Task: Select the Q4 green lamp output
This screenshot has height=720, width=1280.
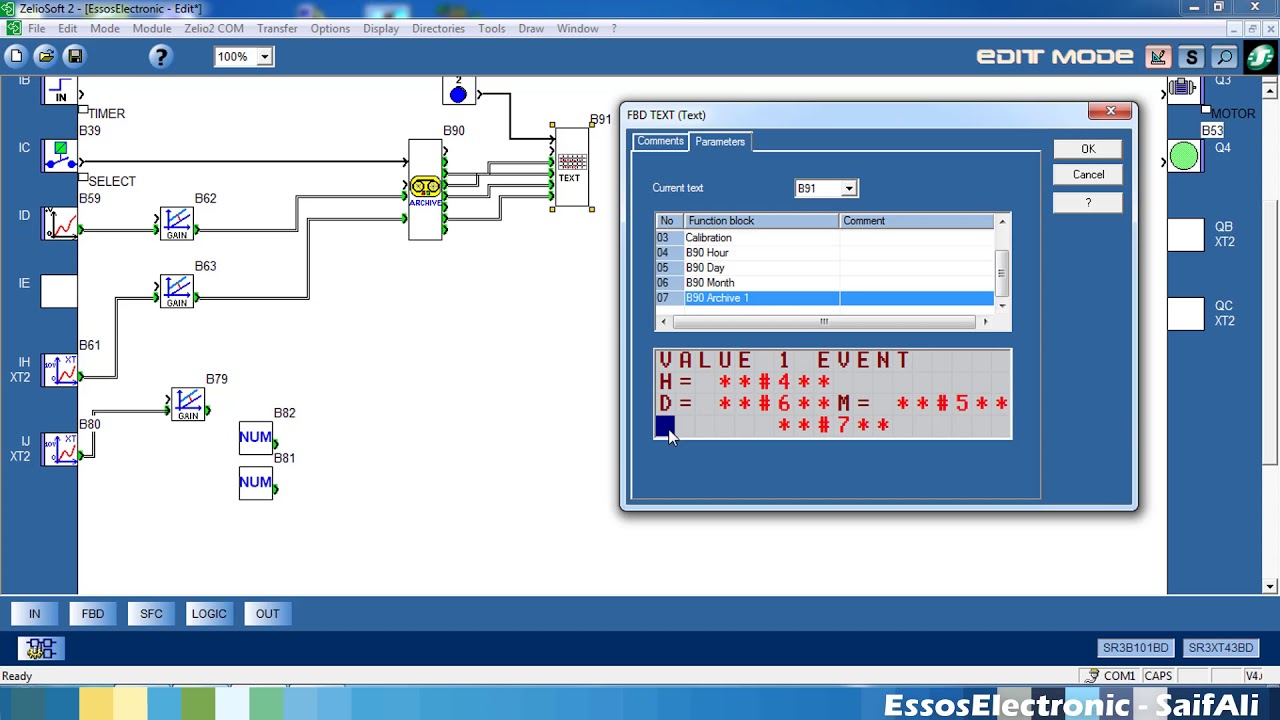Action: pyautogui.click(x=1184, y=156)
